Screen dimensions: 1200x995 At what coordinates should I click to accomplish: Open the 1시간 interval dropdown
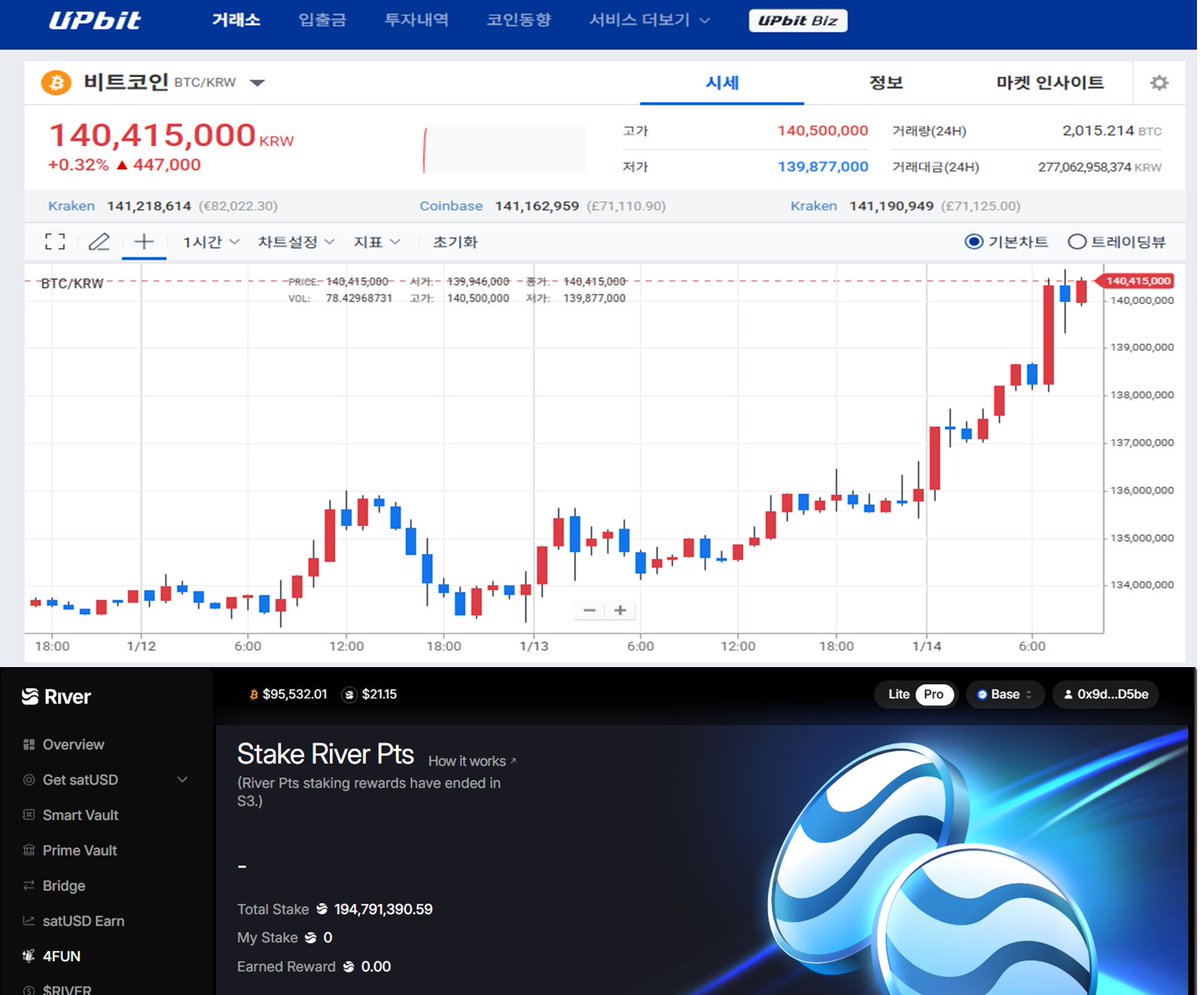tap(211, 242)
